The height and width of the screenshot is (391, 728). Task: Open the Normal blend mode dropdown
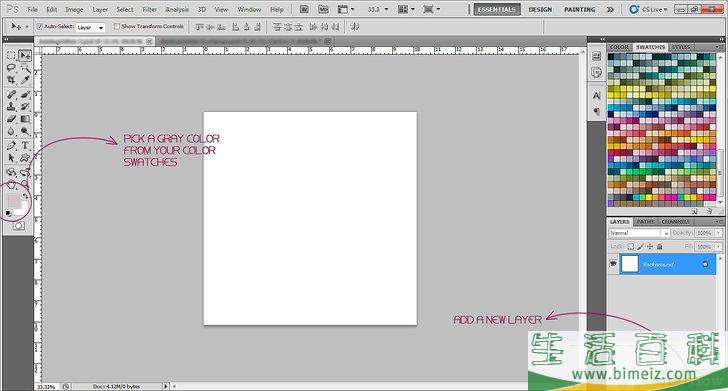639,233
